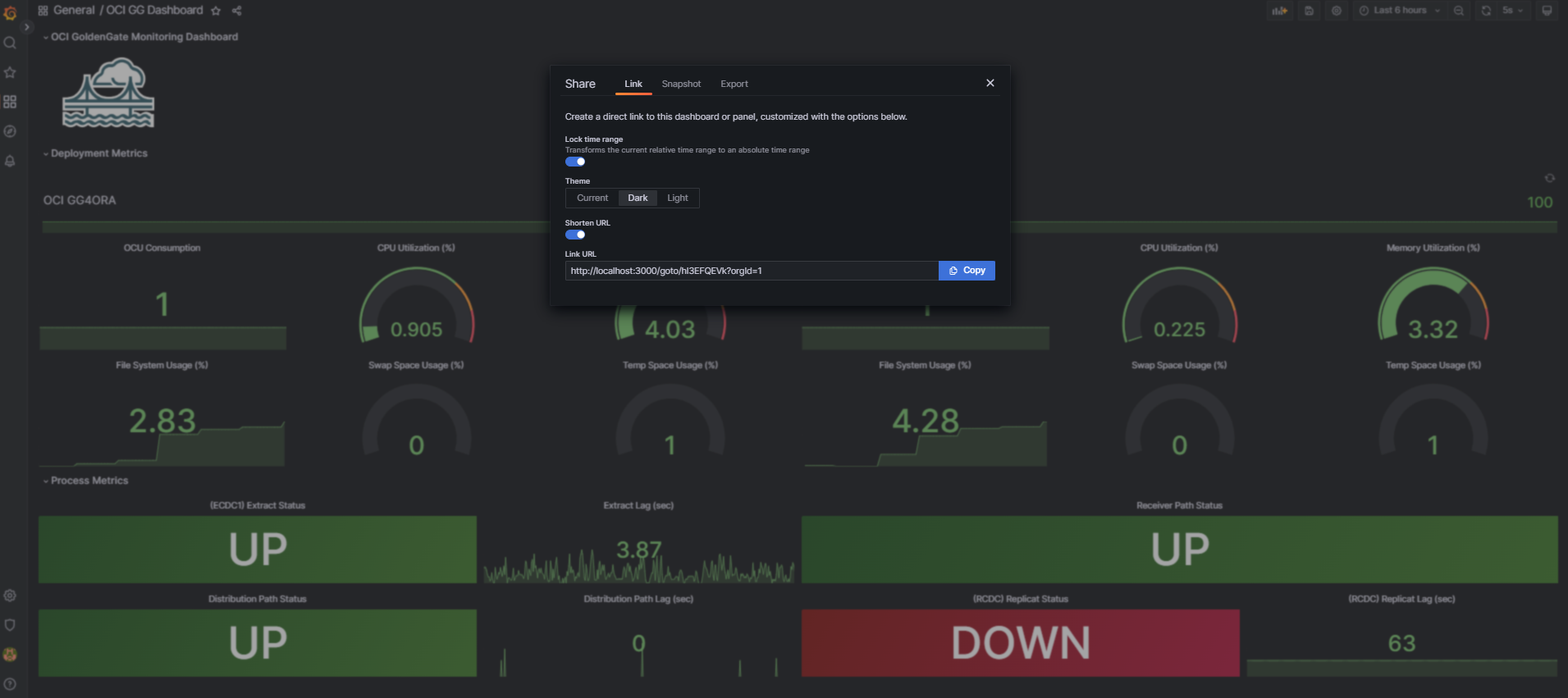Screen dimensions: 1568x698
Task: Click the 3.32 Memory Utilization gauge
Action: pos(1433,307)
